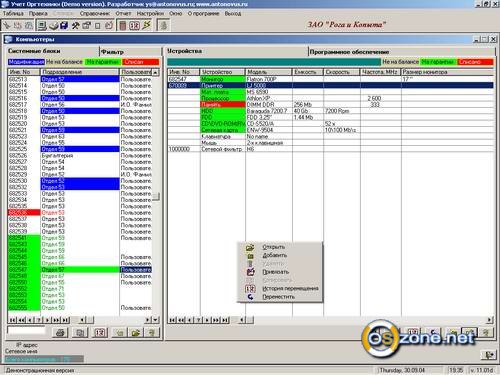Toggle the green На гарантии filter in left panel
Screen dimensions: 500x375
tap(103, 62)
